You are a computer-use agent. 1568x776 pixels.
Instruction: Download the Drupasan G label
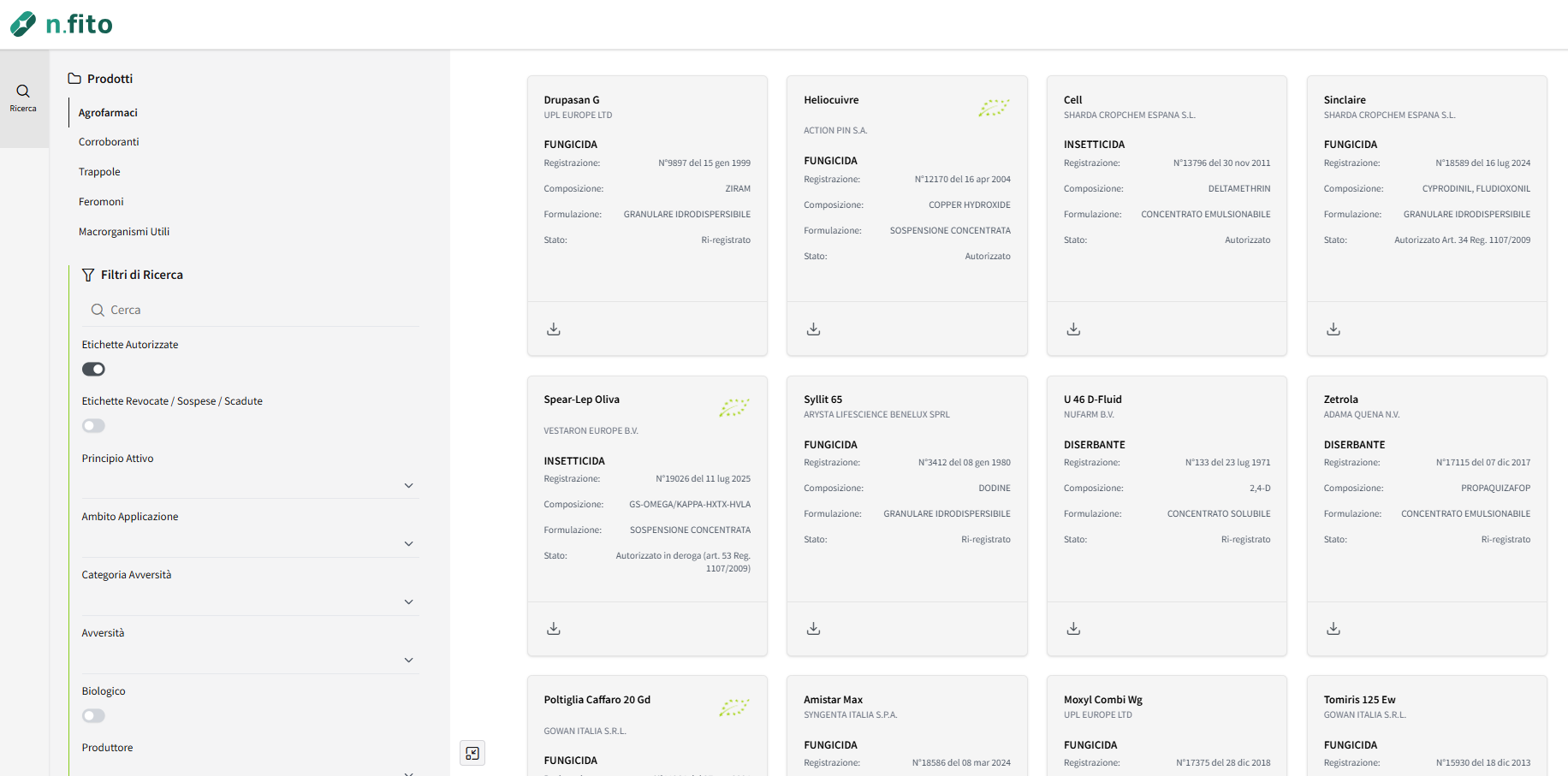click(x=554, y=329)
